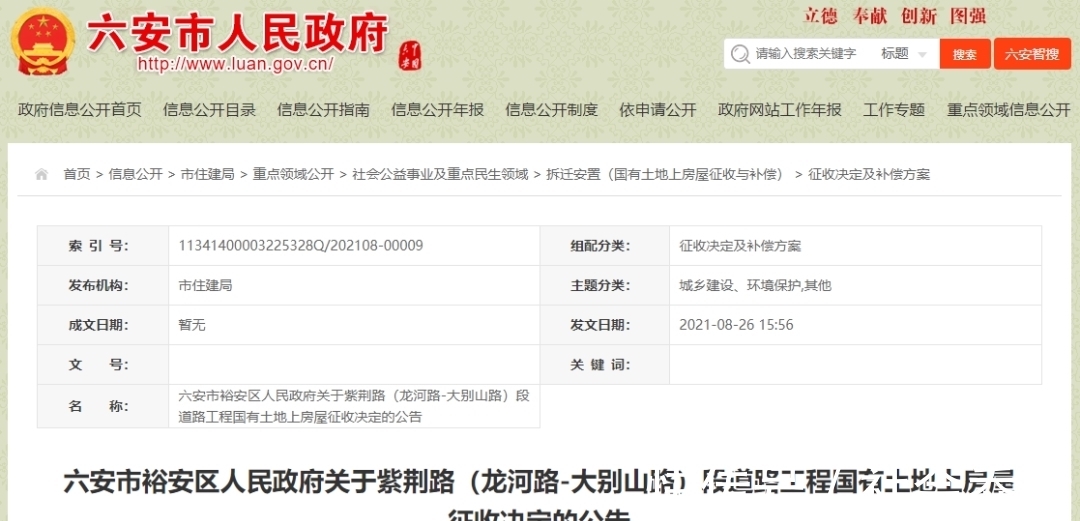This screenshot has width=1080, height=521.
Task: Open 工作专题 menu item
Action: pos(894,110)
